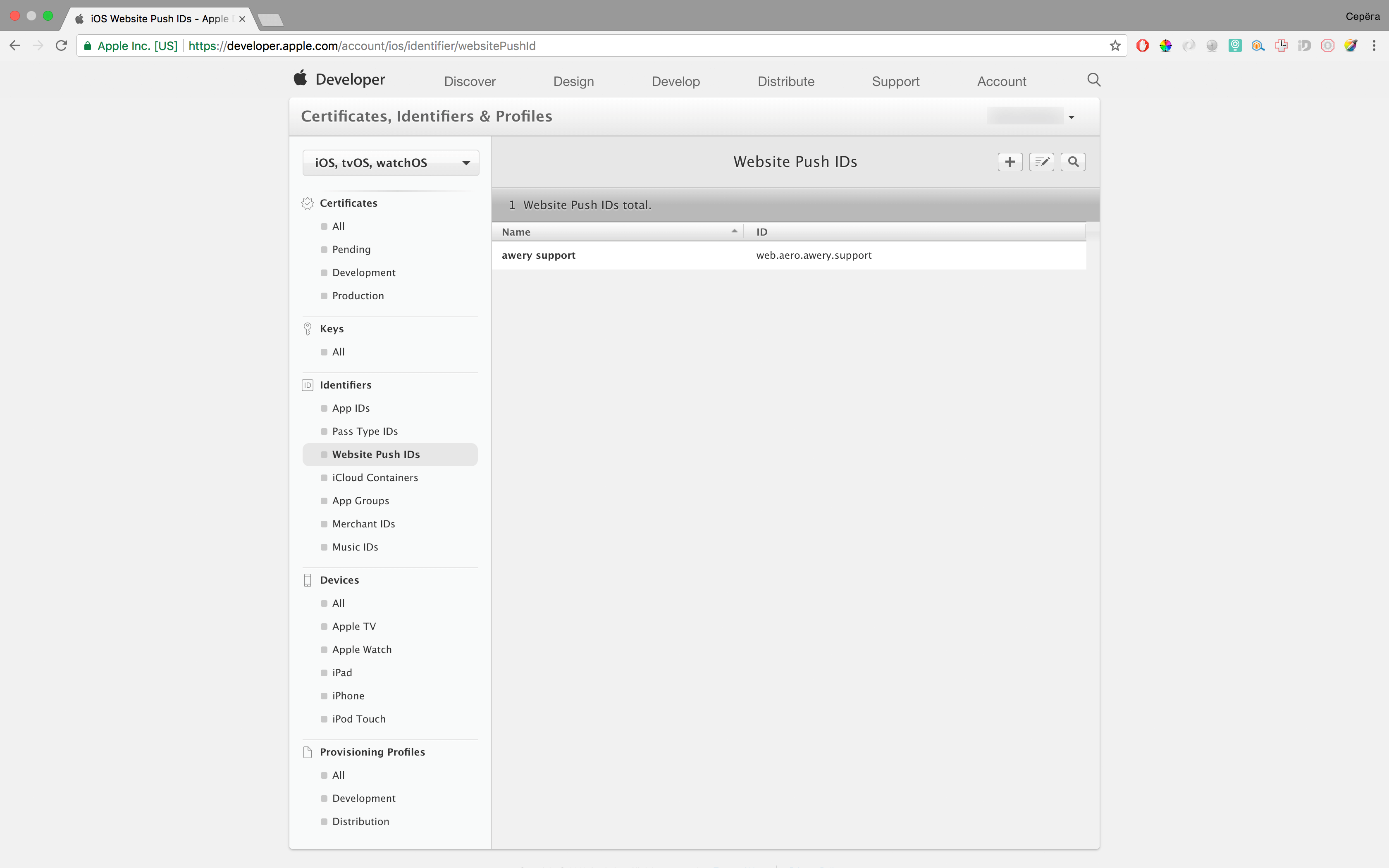Click the Apple Developer site search icon

[x=1093, y=80]
